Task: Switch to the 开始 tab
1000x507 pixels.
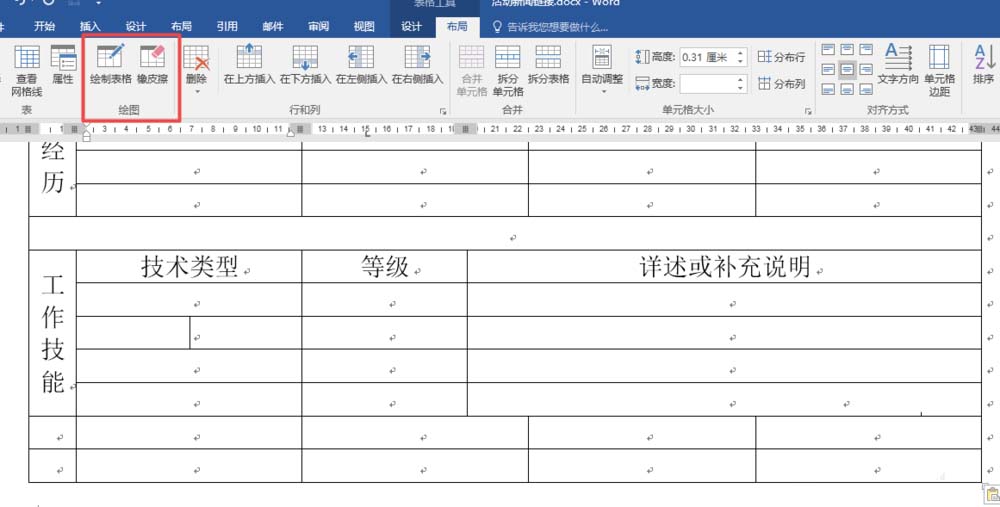Action: pyautogui.click(x=45, y=26)
